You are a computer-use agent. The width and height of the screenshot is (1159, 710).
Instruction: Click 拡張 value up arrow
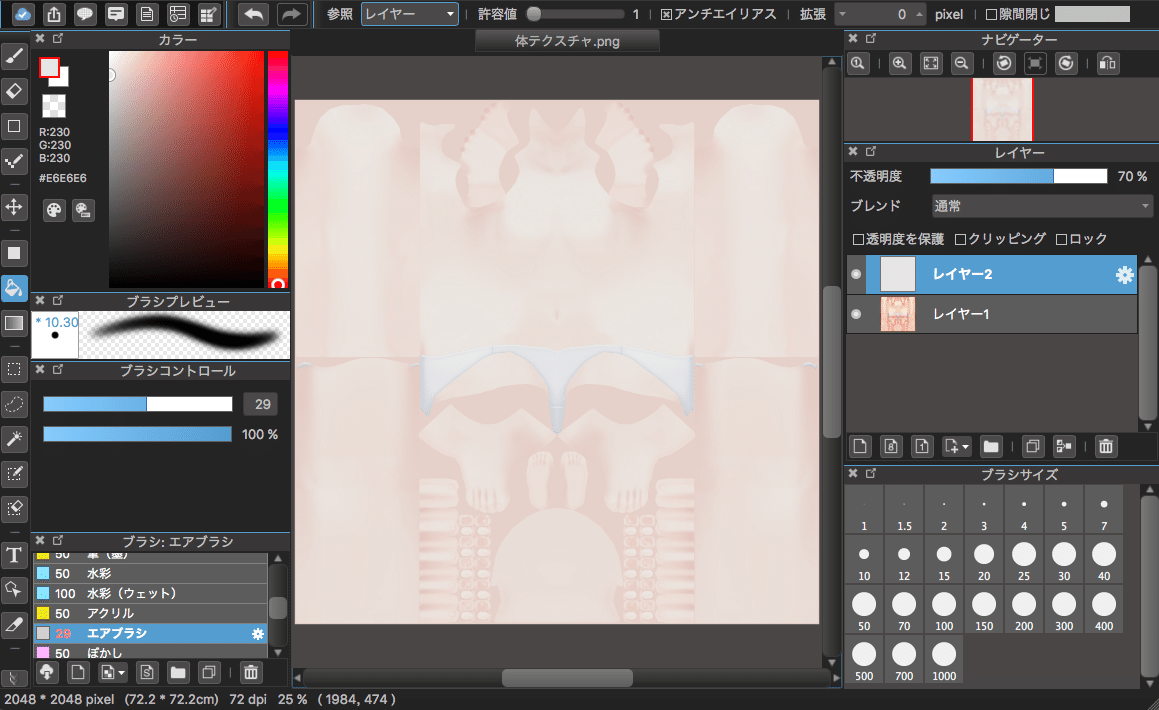(x=919, y=14)
